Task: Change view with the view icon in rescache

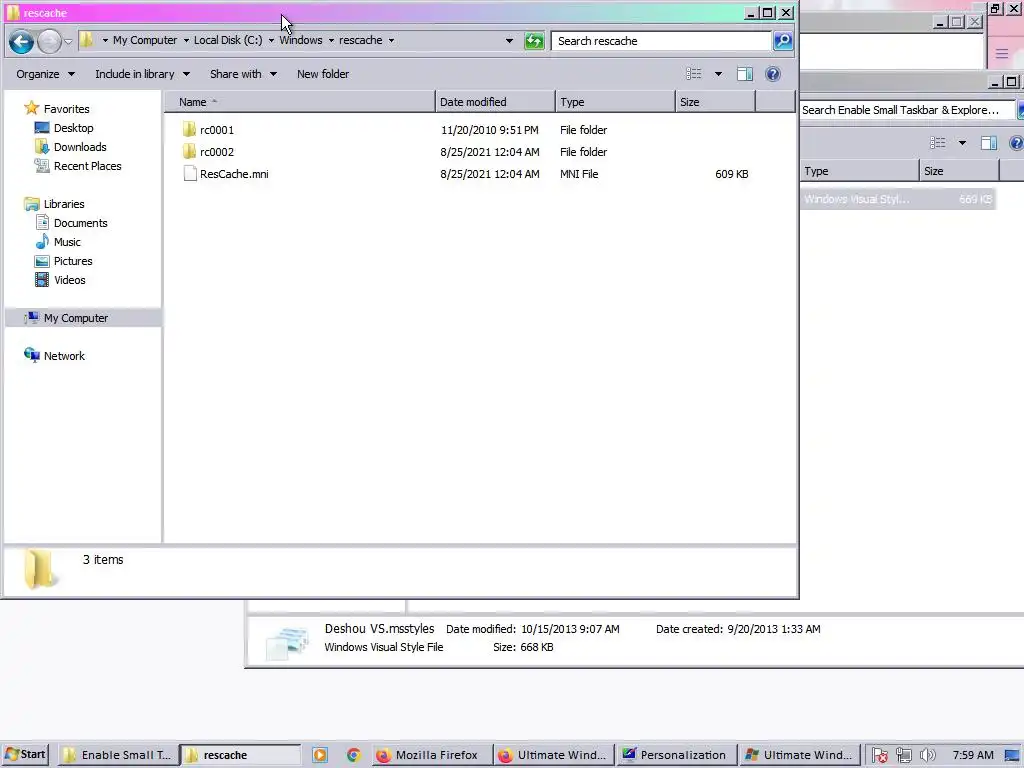Action: point(694,74)
